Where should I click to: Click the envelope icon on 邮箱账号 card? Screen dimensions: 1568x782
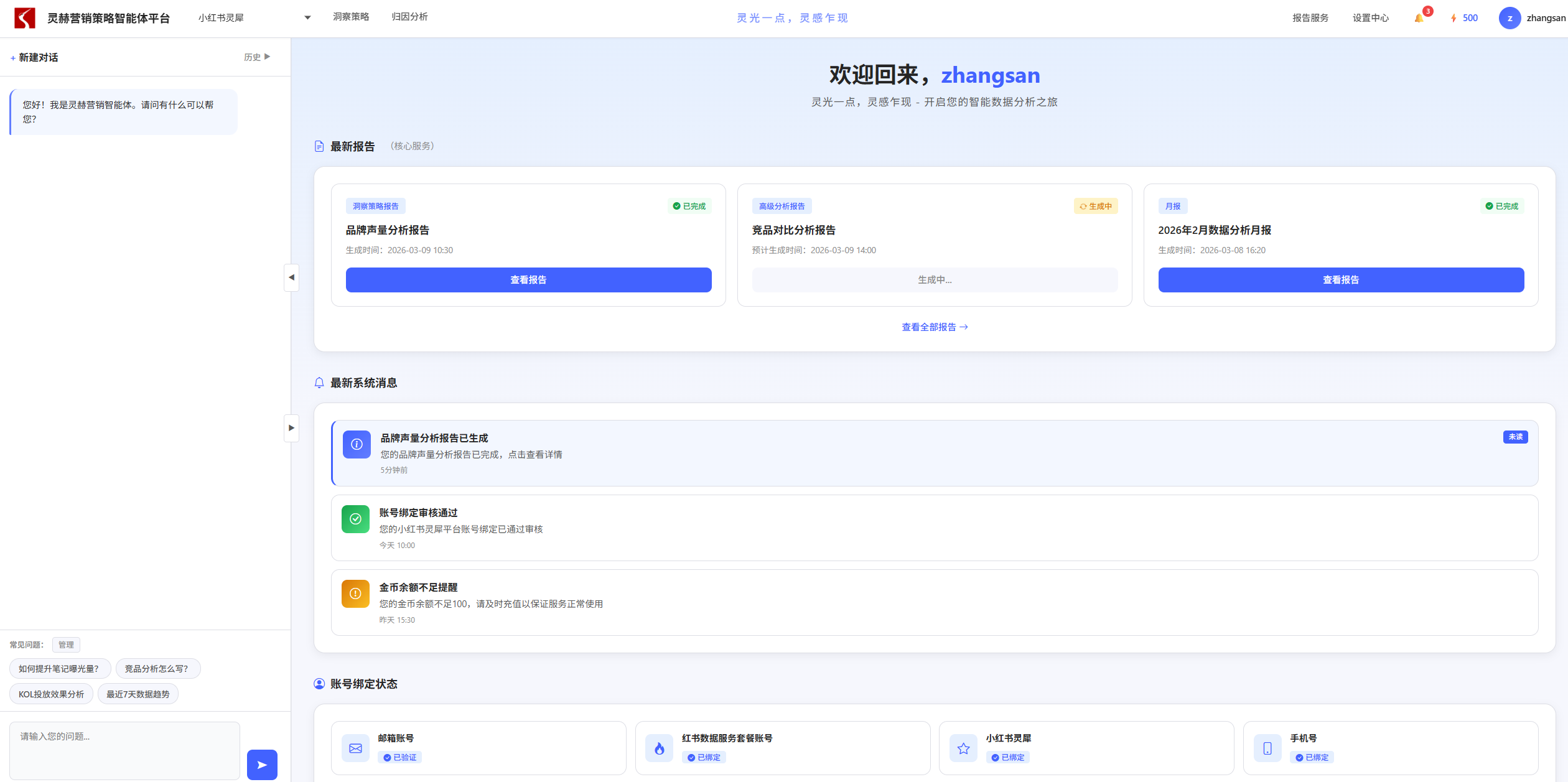click(x=355, y=748)
